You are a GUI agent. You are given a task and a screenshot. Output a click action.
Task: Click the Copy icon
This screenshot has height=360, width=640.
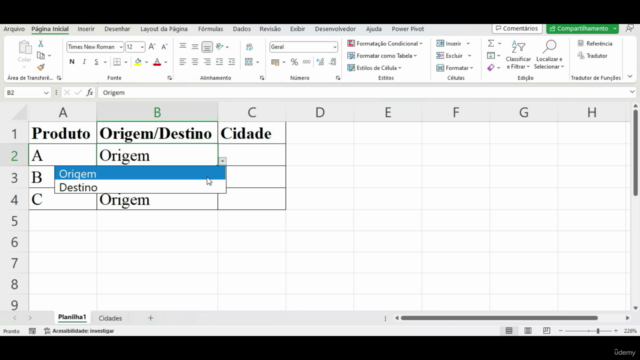[x=41, y=56]
